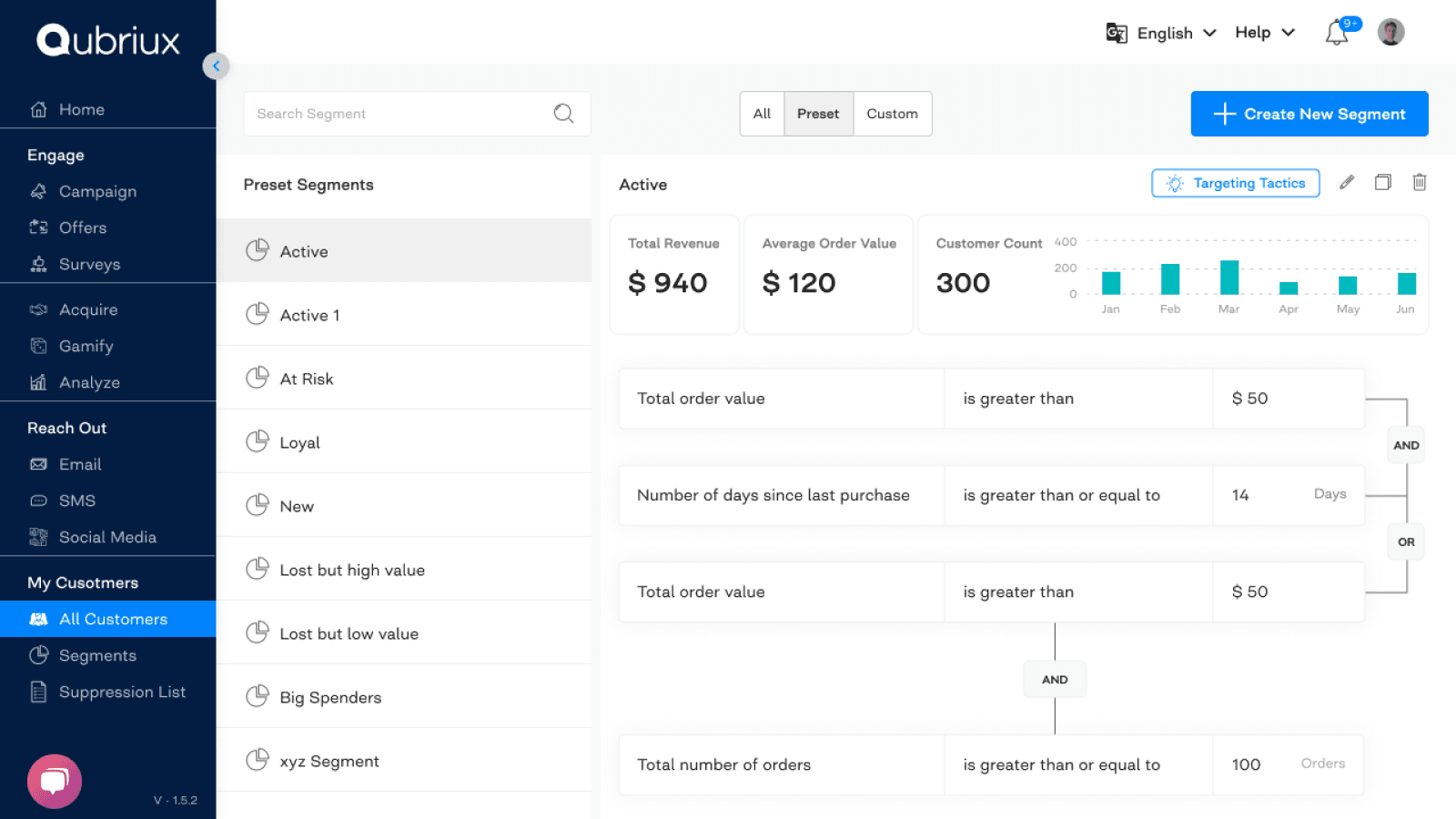Open the notifications bell
Viewport: 1456px width, 819px height.
tap(1337, 32)
